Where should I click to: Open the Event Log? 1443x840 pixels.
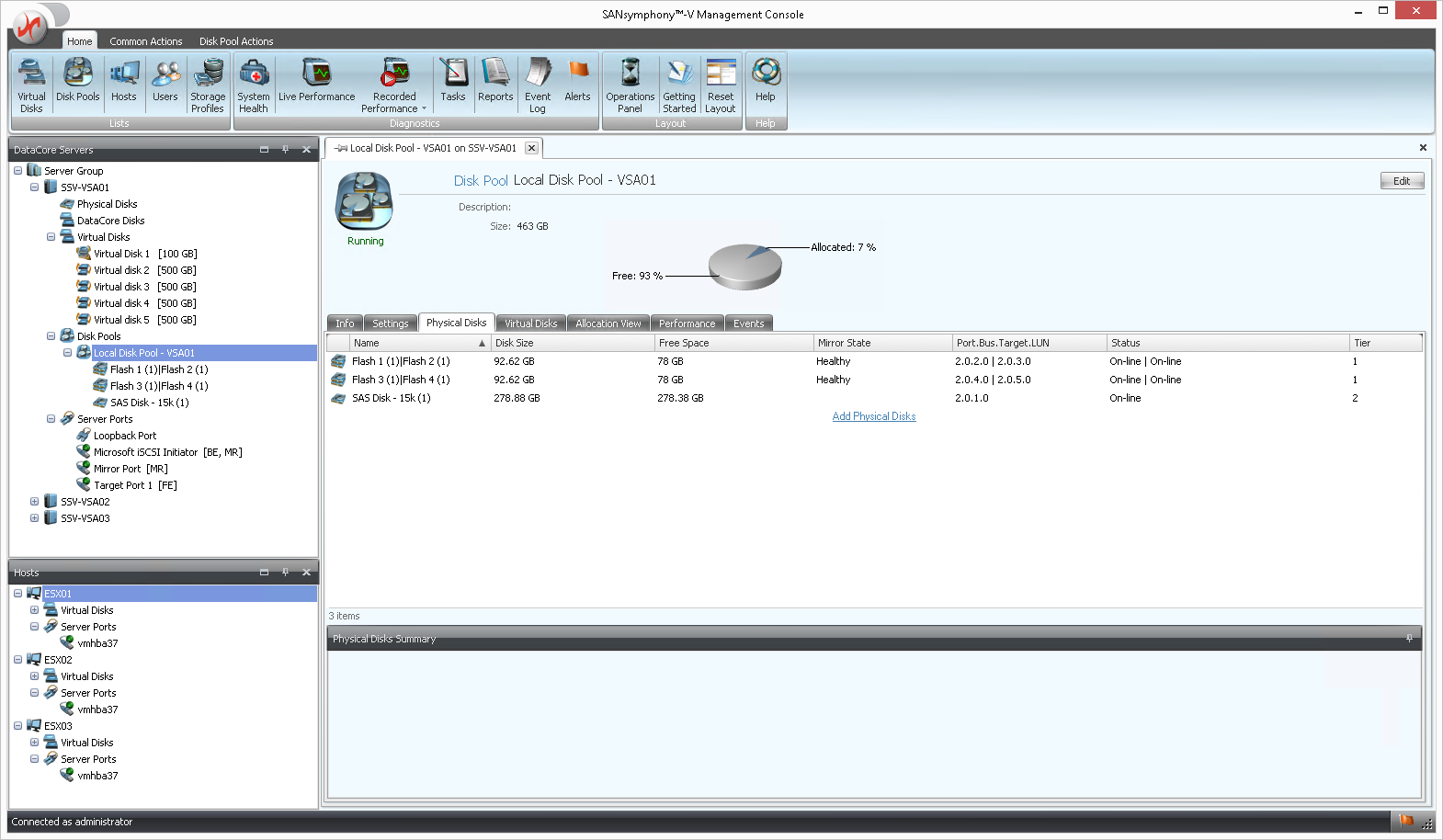(538, 85)
